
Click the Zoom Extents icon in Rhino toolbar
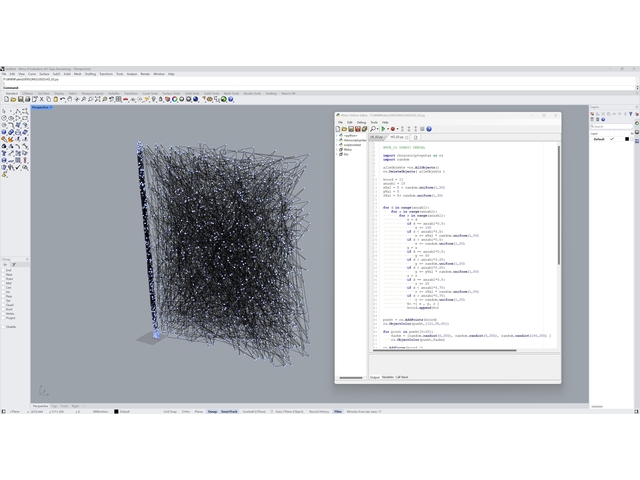point(98,99)
